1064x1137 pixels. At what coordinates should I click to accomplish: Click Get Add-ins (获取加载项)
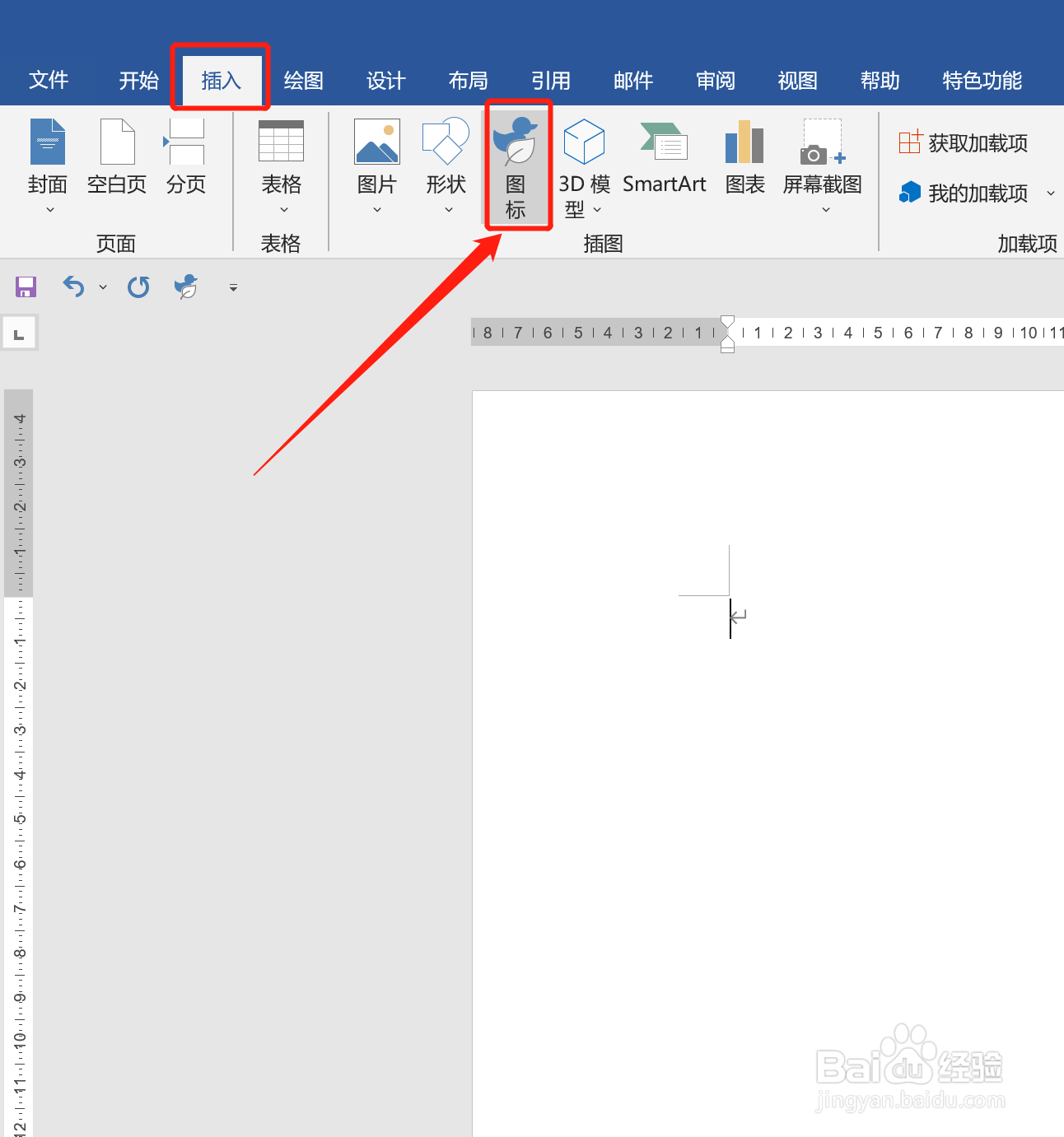point(963,143)
